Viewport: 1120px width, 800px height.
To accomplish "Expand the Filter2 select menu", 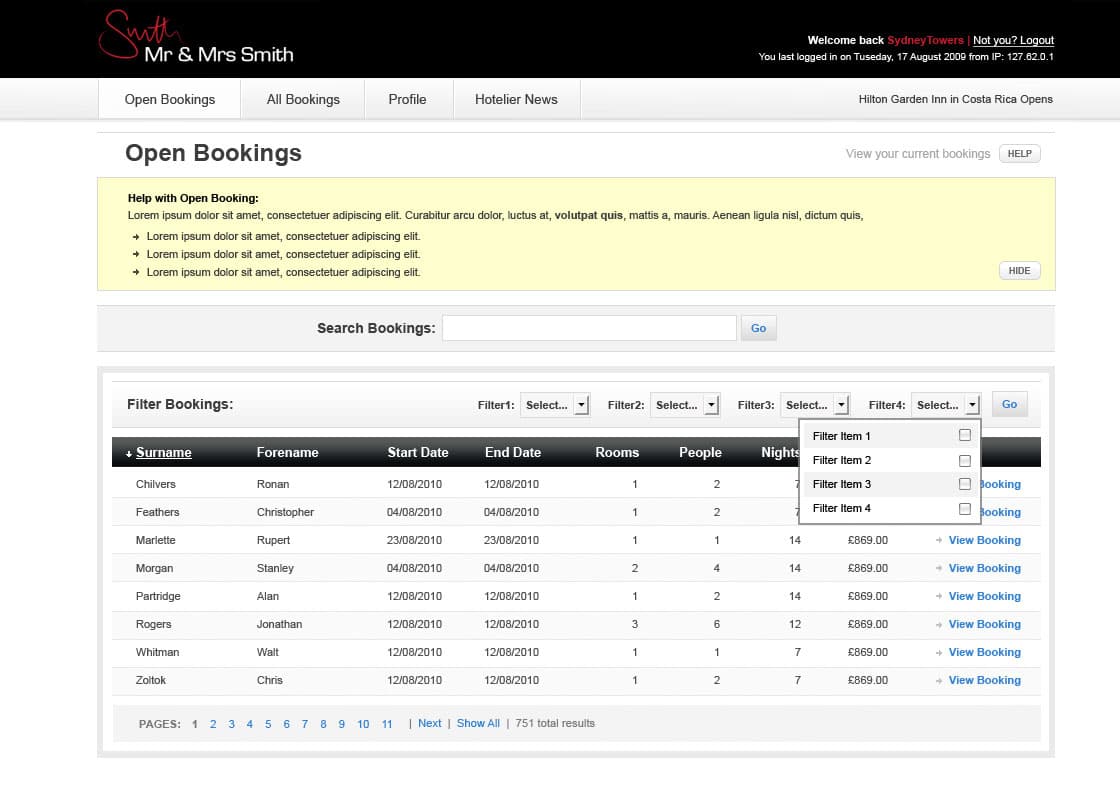I will pyautogui.click(x=711, y=405).
